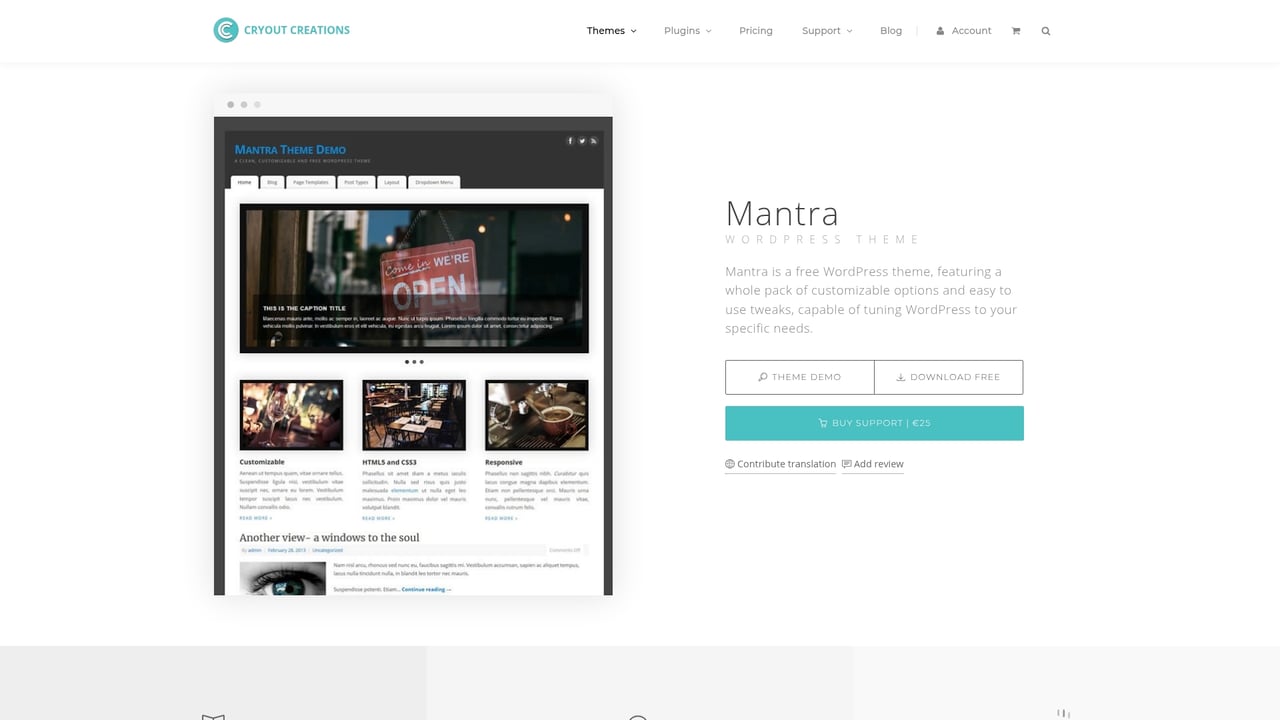Open the Theme Demo page
This screenshot has width=1280, height=720.
click(x=799, y=377)
